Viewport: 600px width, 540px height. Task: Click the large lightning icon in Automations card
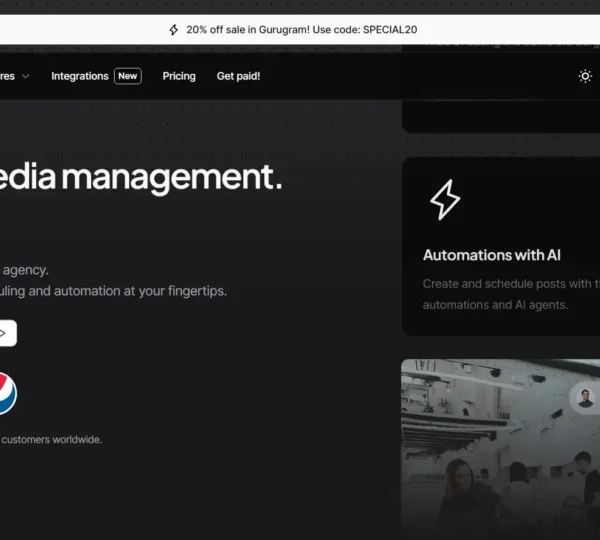tap(444, 200)
